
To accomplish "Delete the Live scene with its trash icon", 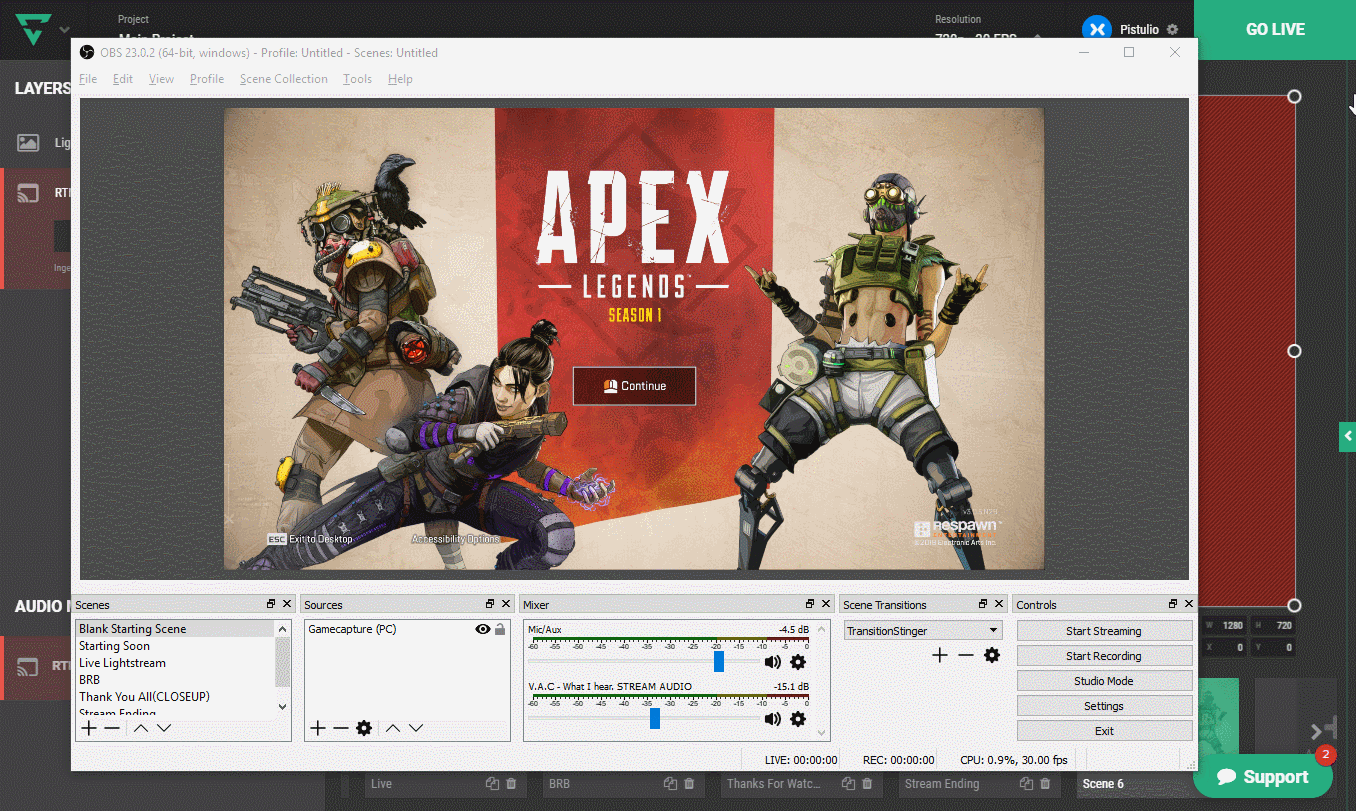I will point(511,784).
